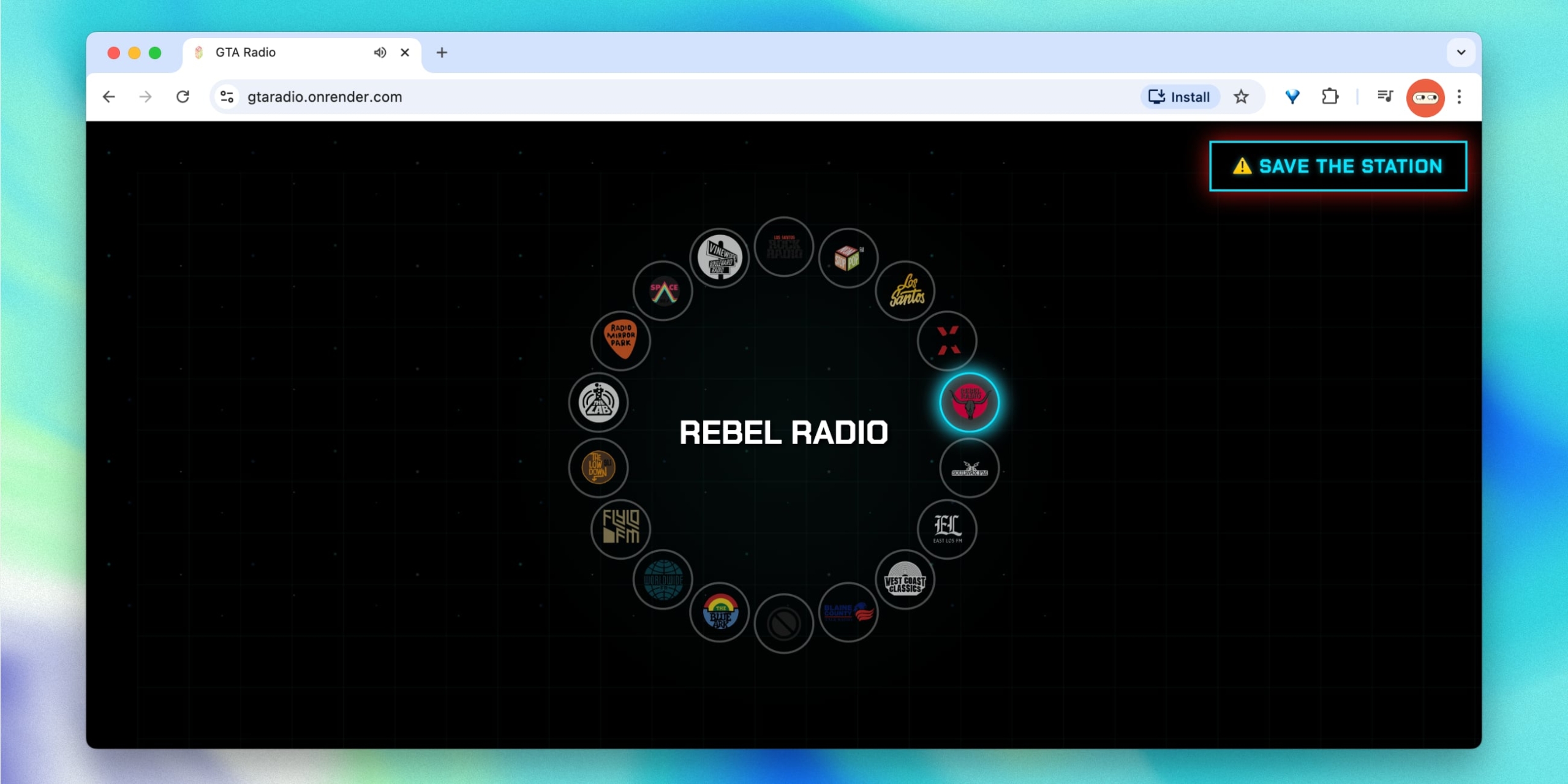The width and height of the screenshot is (1568, 784).
Task: Tune to The Lowdown 91.1
Action: (x=598, y=468)
